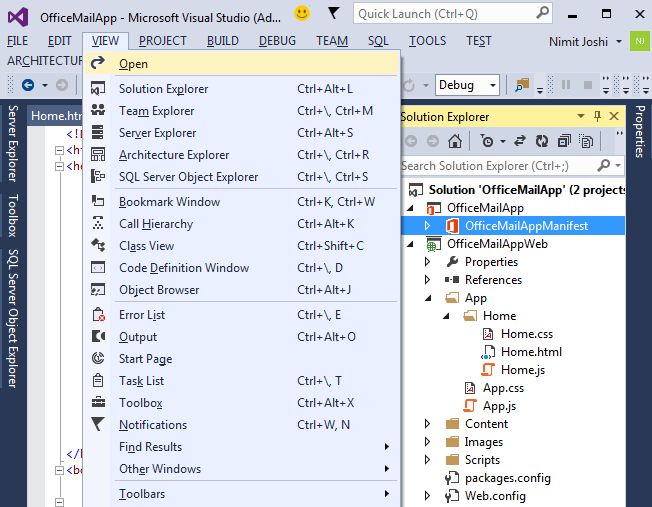Collapse the Home folder in tree
Image resolution: width=652 pixels, height=507 pixels.
click(x=445, y=316)
